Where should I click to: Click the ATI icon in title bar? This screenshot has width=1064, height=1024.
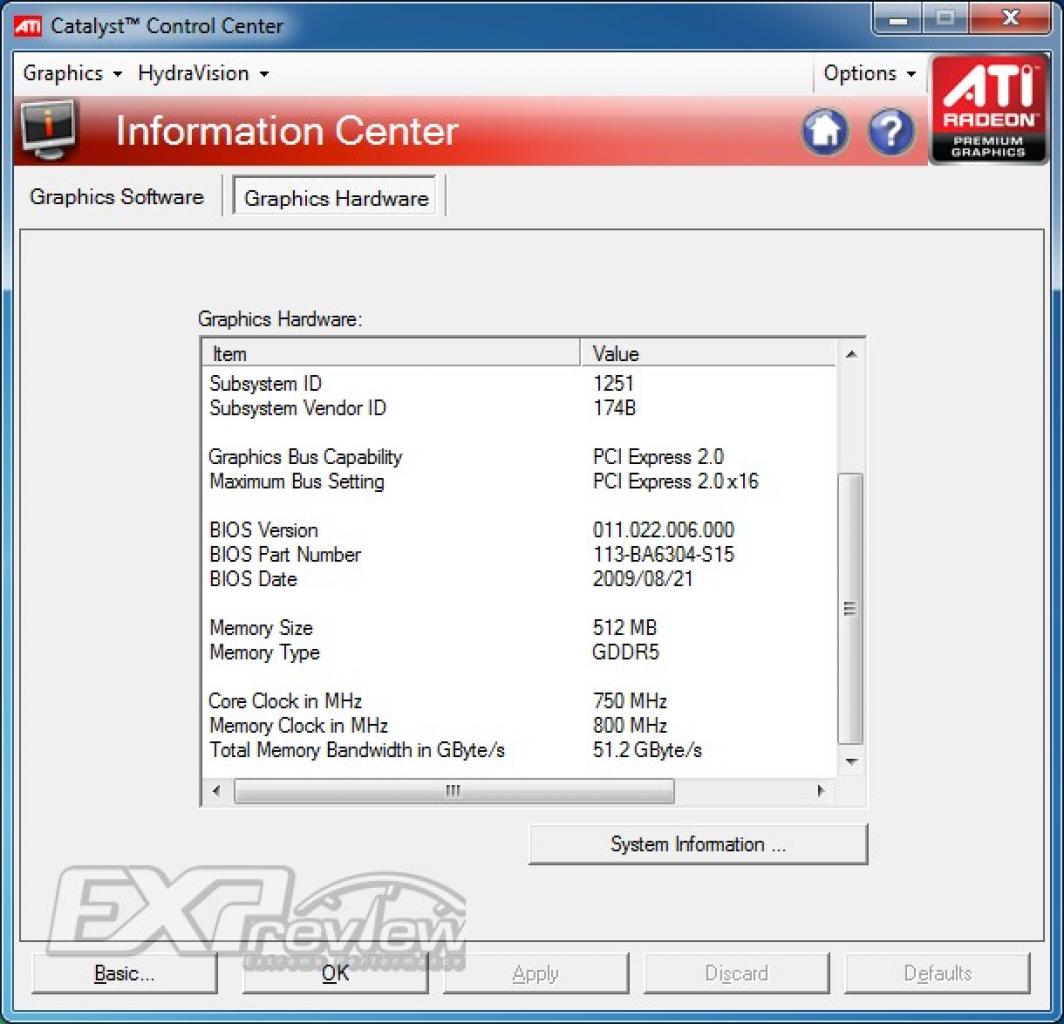coord(28,26)
